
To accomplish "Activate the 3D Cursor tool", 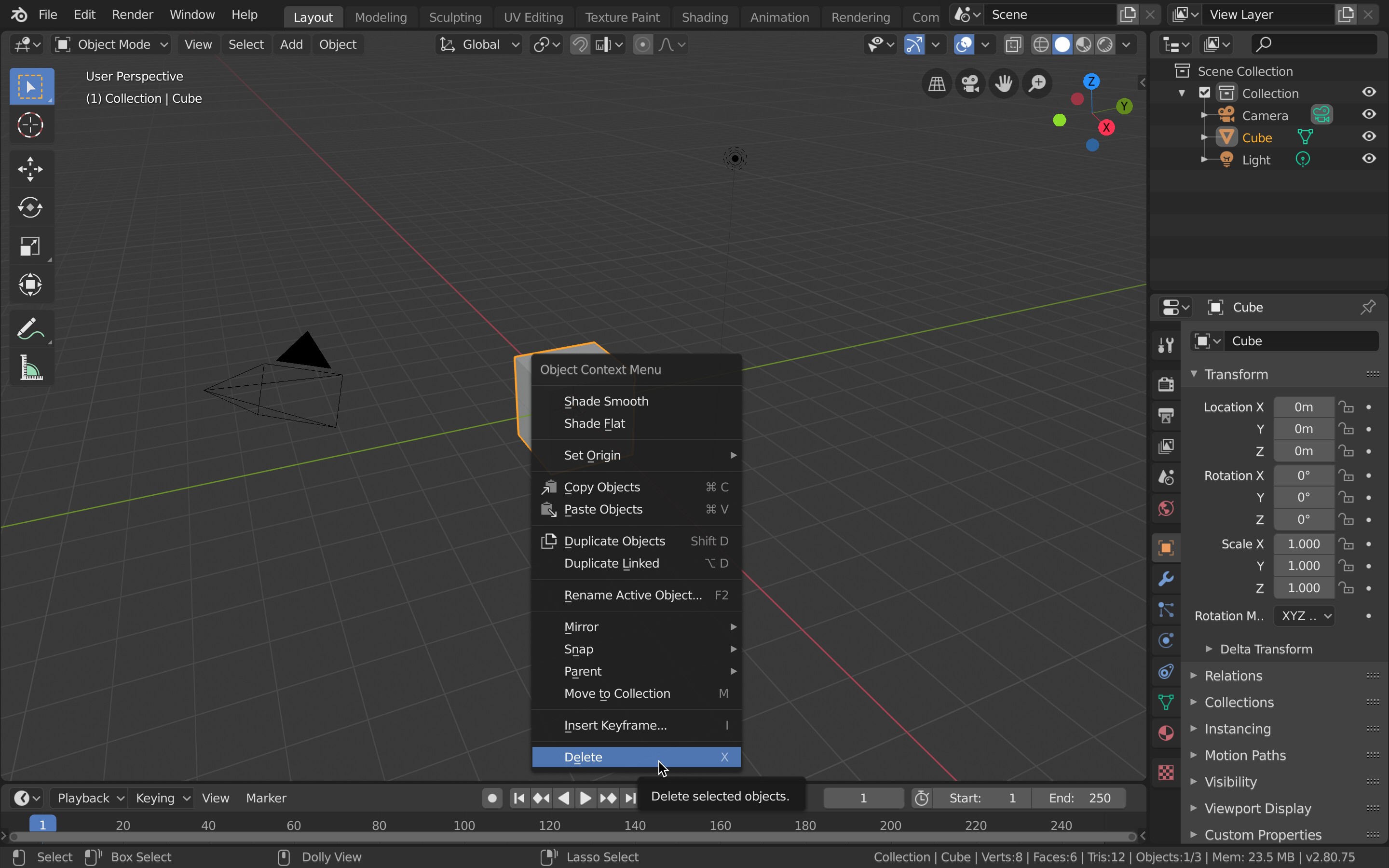I will tap(31, 125).
